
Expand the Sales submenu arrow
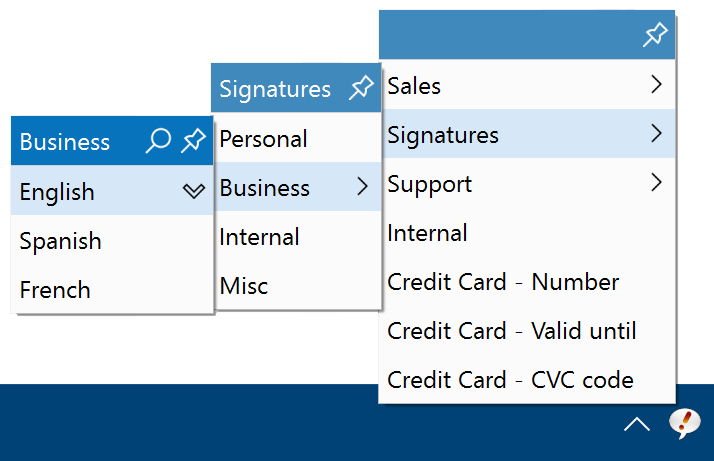(656, 84)
